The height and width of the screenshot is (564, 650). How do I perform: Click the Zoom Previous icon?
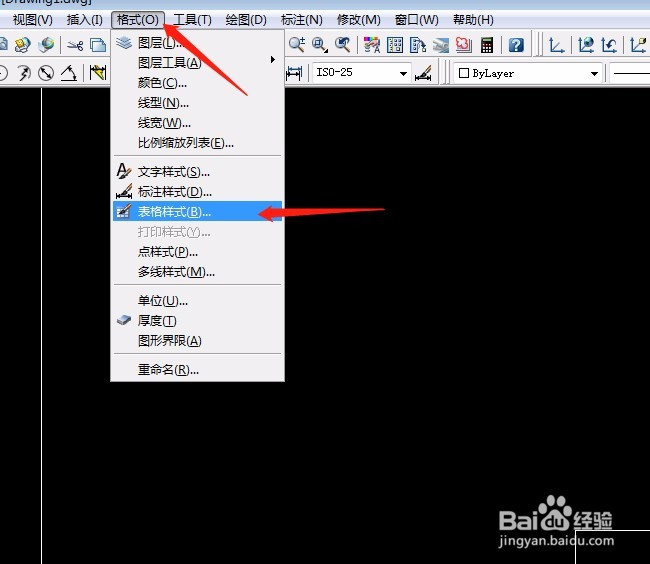(x=343, y=44)
